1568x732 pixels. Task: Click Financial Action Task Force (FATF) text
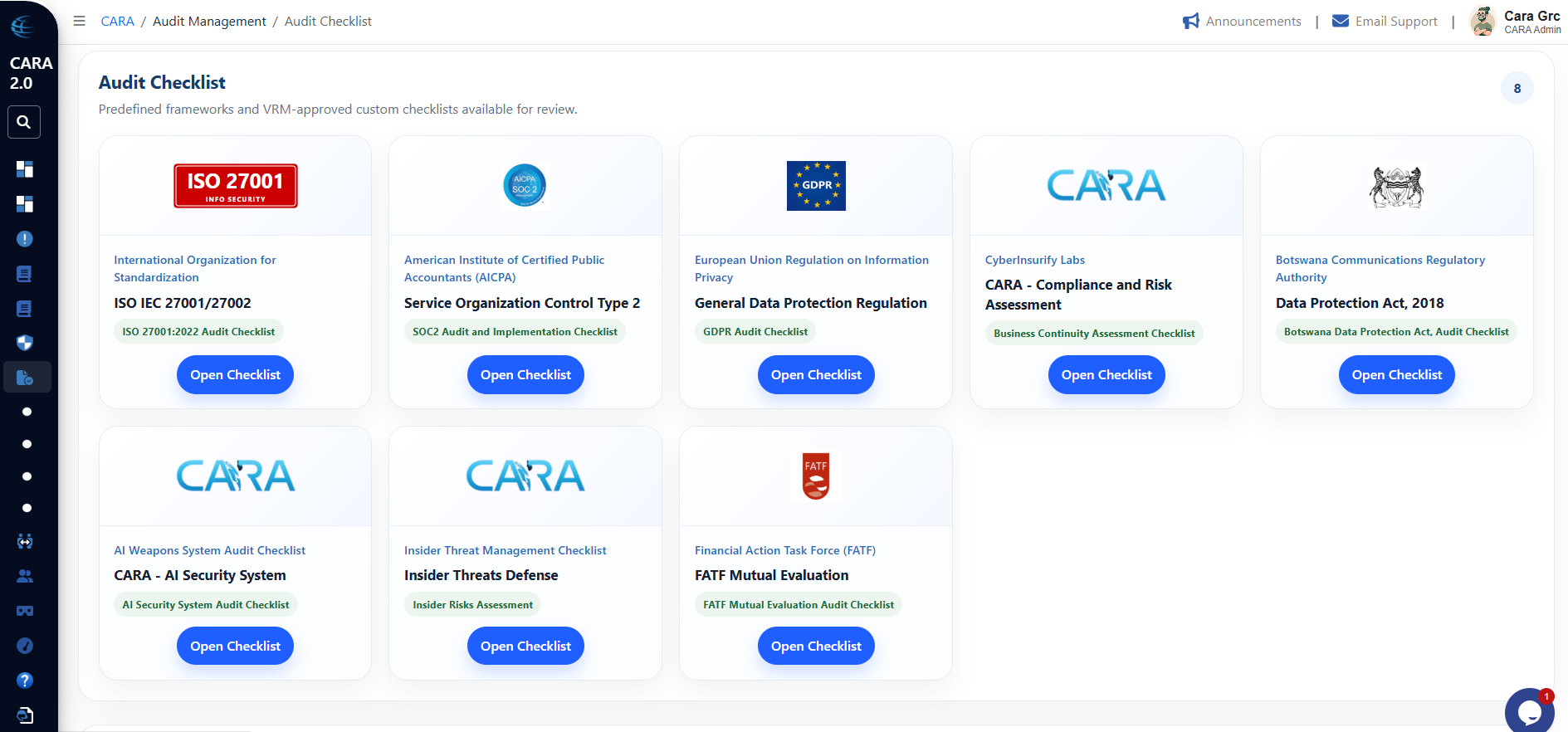click(785, 550)
